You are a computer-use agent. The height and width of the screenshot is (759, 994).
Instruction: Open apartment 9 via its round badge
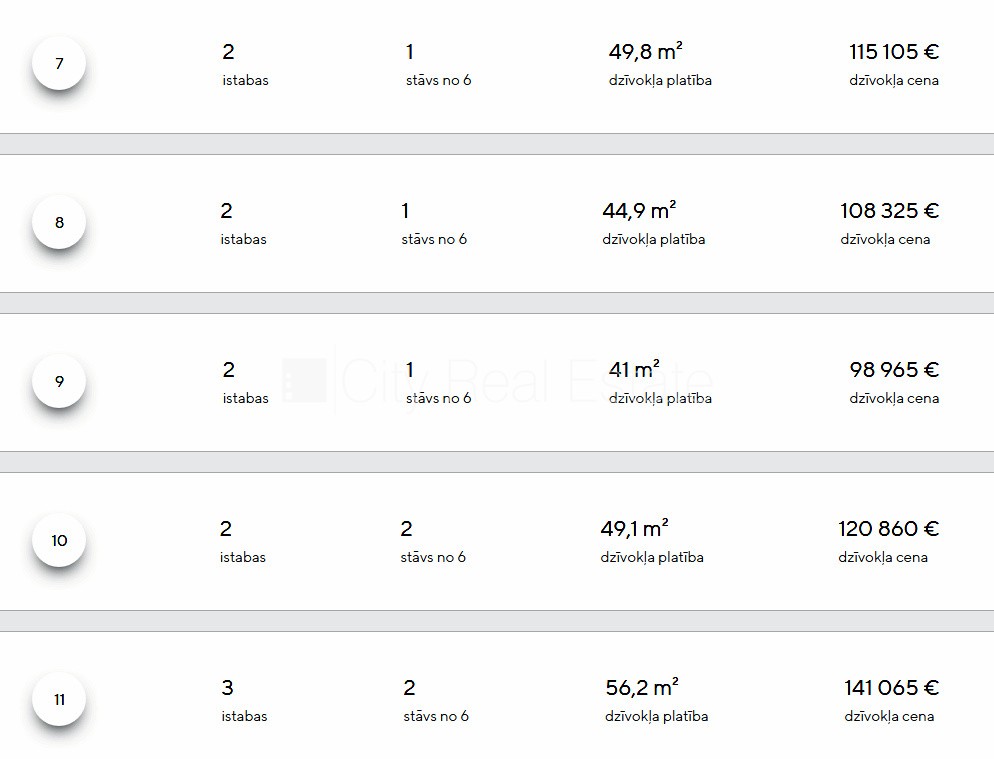(59, 381)
